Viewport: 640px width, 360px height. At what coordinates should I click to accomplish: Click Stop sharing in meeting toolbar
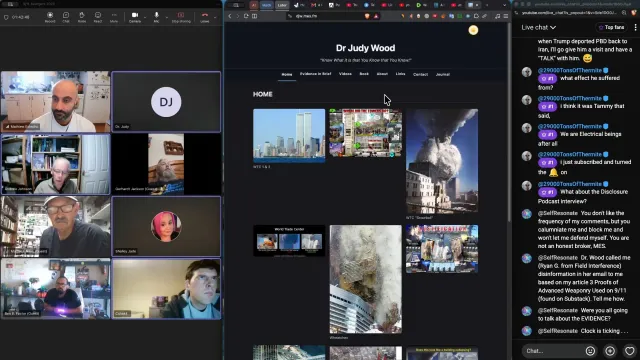[x=181, y=17]
